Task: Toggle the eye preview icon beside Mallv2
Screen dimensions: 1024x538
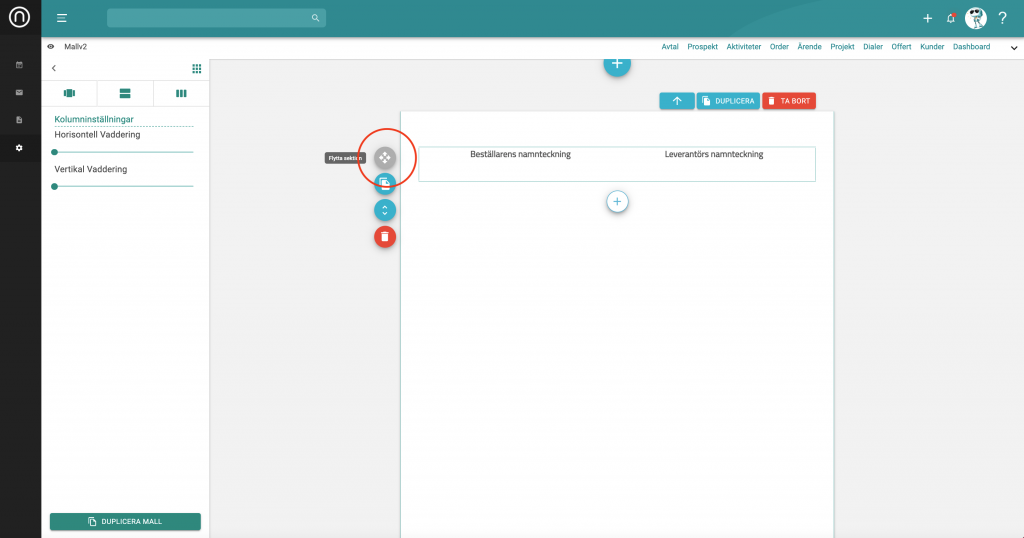Action: click(x=51, y=46)
